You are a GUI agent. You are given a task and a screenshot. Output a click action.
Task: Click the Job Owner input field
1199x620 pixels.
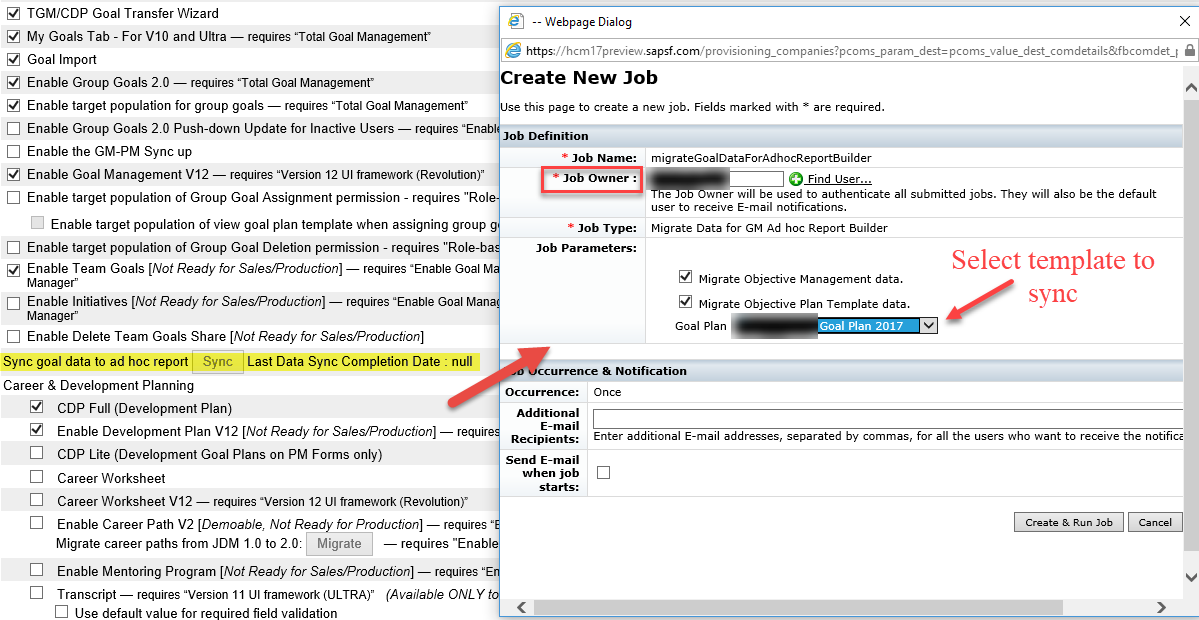[x=716, y=179]
